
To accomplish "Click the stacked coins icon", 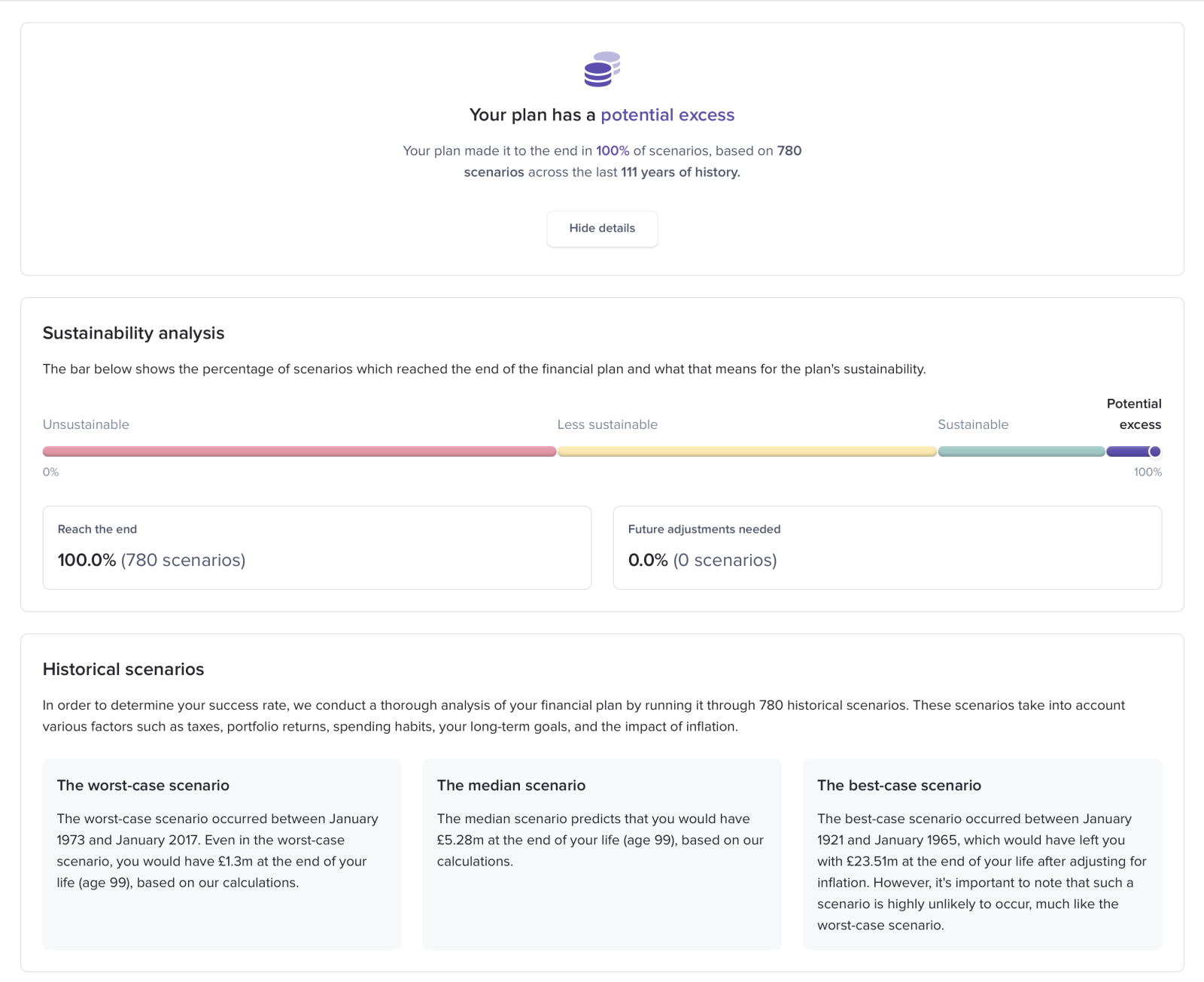I will [x=602, y=69].
